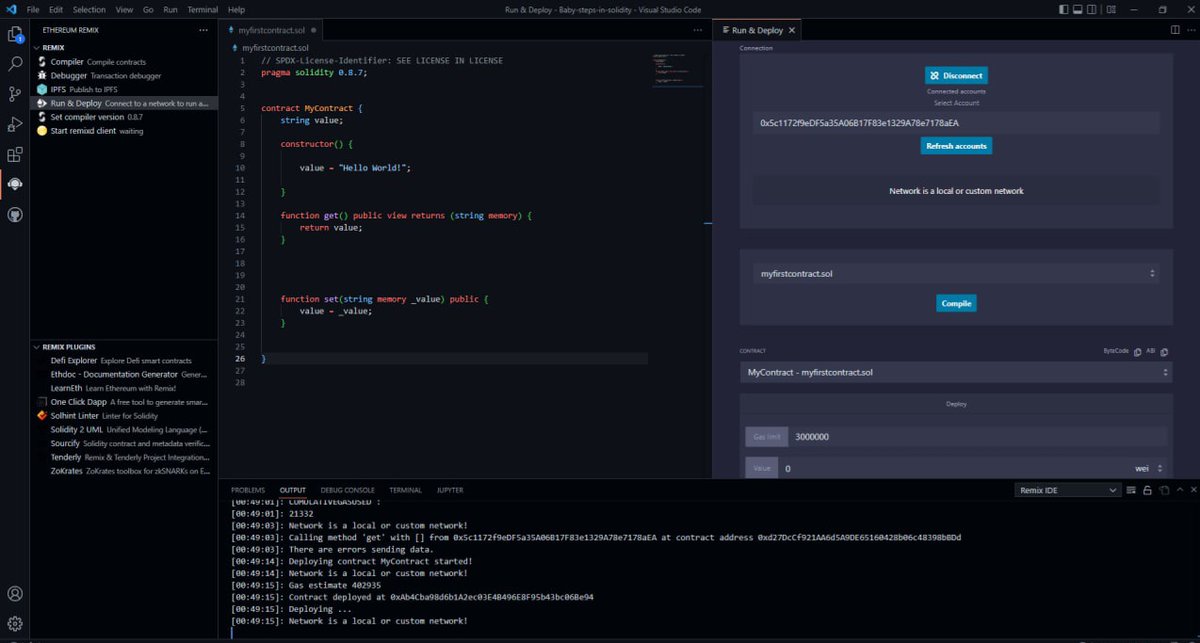Open the Search view in activity bar
Image resolution: width=1200 pixels, height=643 pixels.
[x=15, y=64]
